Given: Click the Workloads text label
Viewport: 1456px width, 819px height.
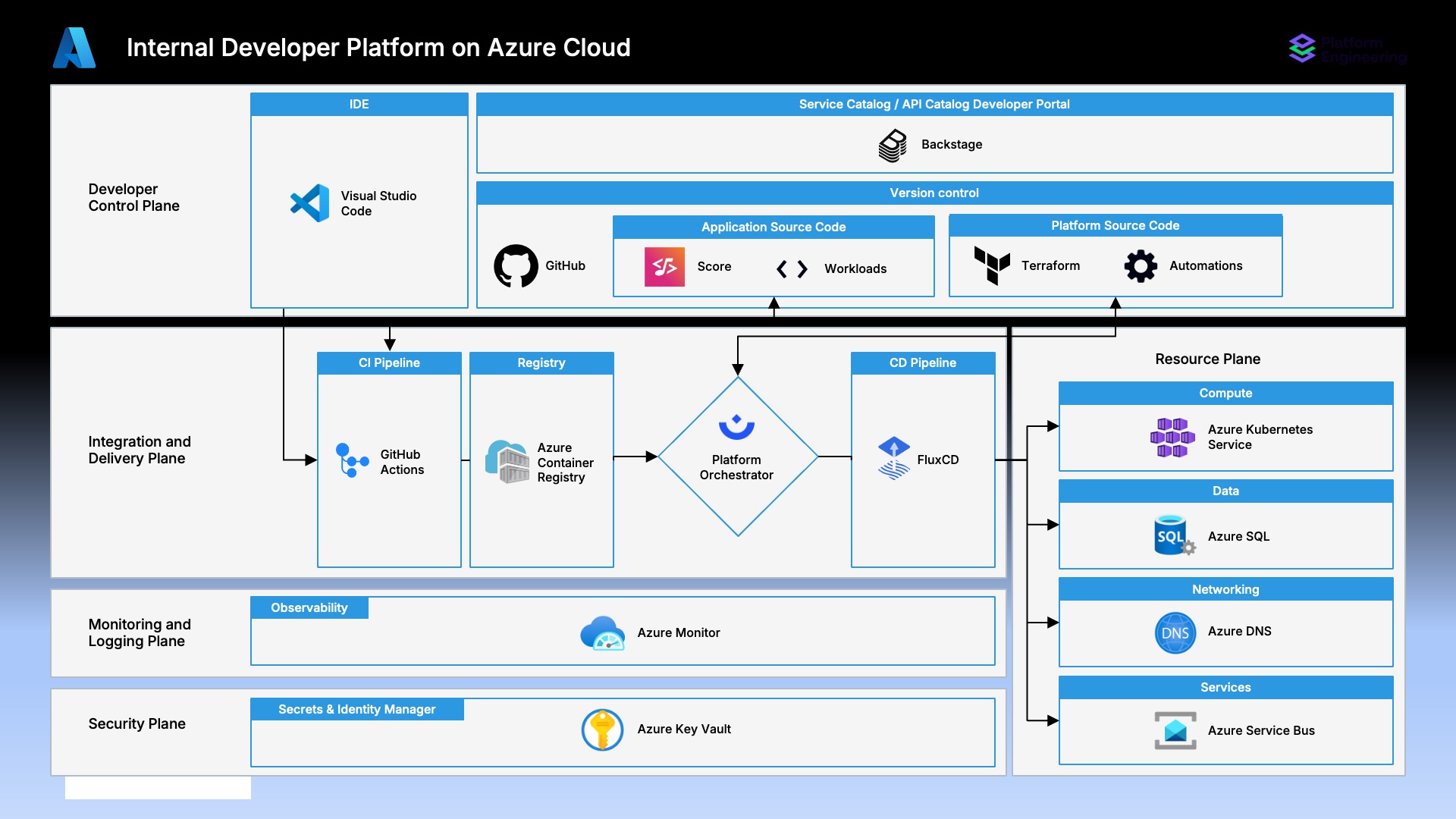Looking at the screenshot, I should pos(855,268).
